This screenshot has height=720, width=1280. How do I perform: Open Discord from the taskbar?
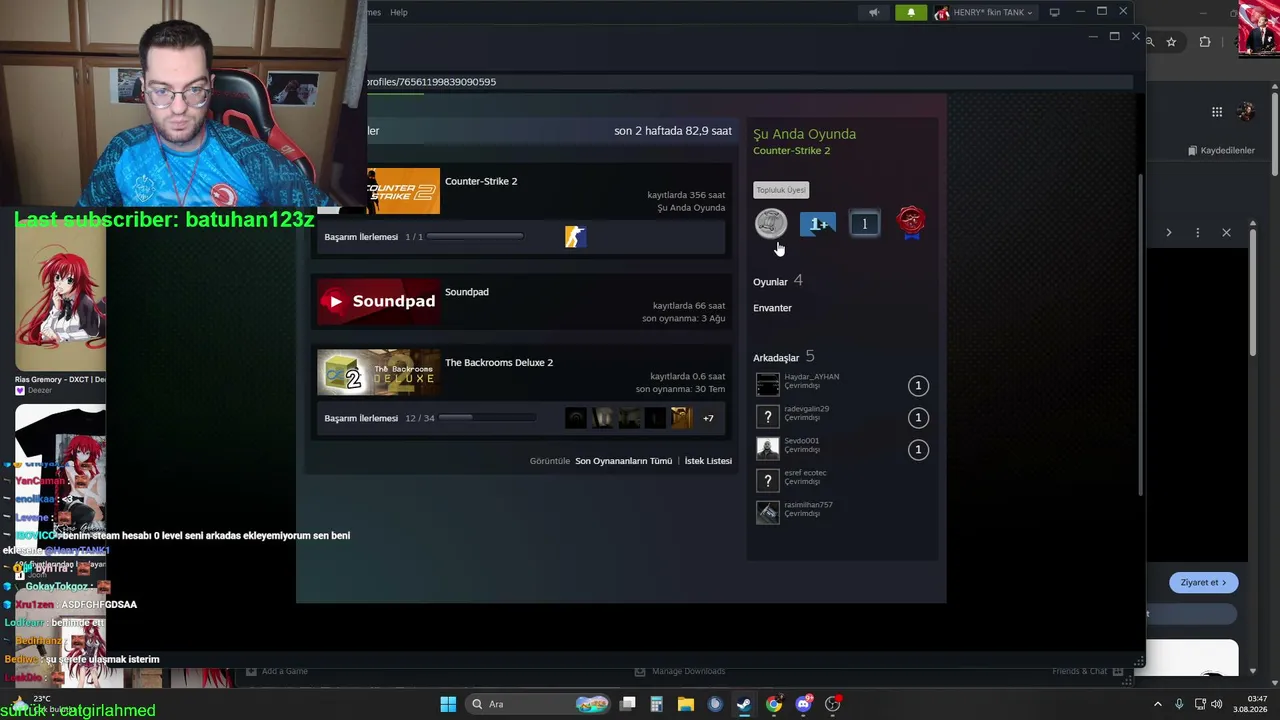pos(803,704)
